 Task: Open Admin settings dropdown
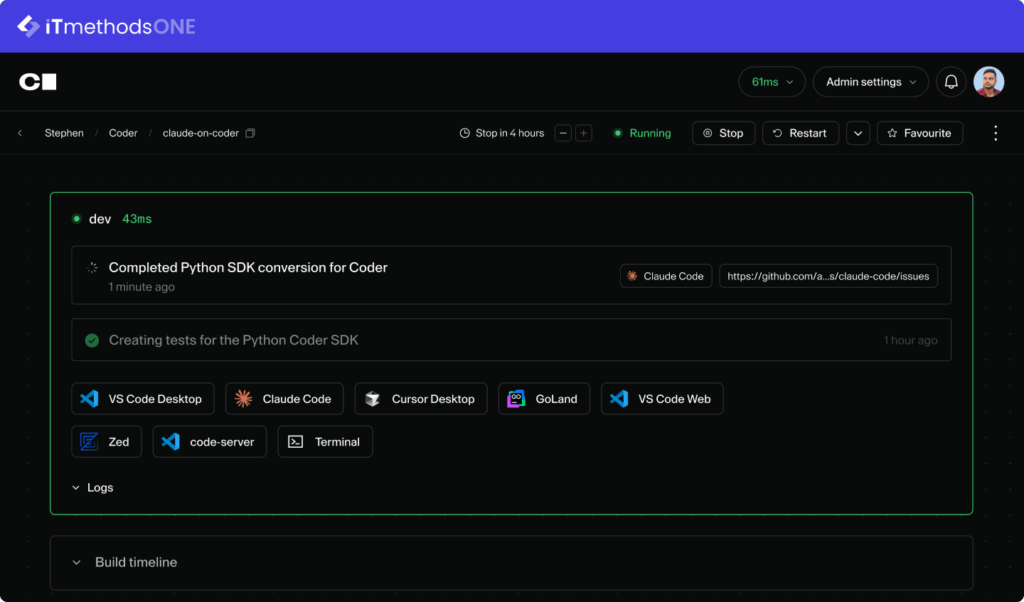pyautogui.click(x=870, y=82)
